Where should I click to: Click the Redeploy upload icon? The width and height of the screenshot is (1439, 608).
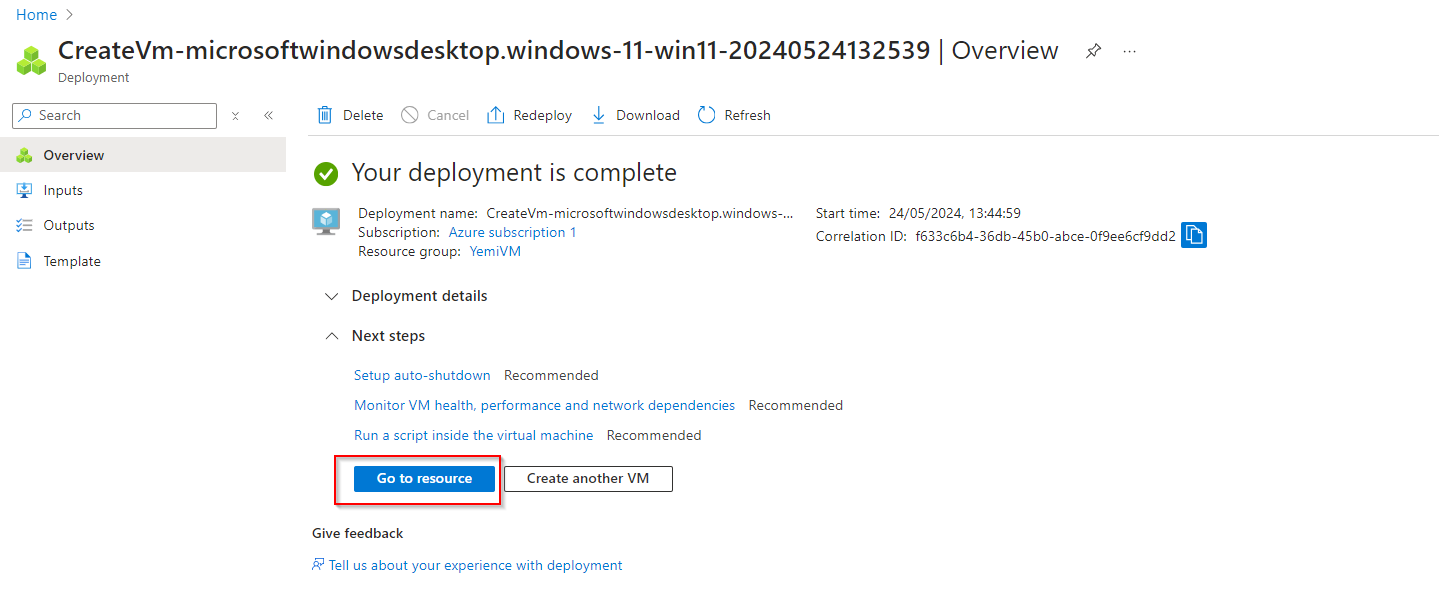[x=496, y=115]
